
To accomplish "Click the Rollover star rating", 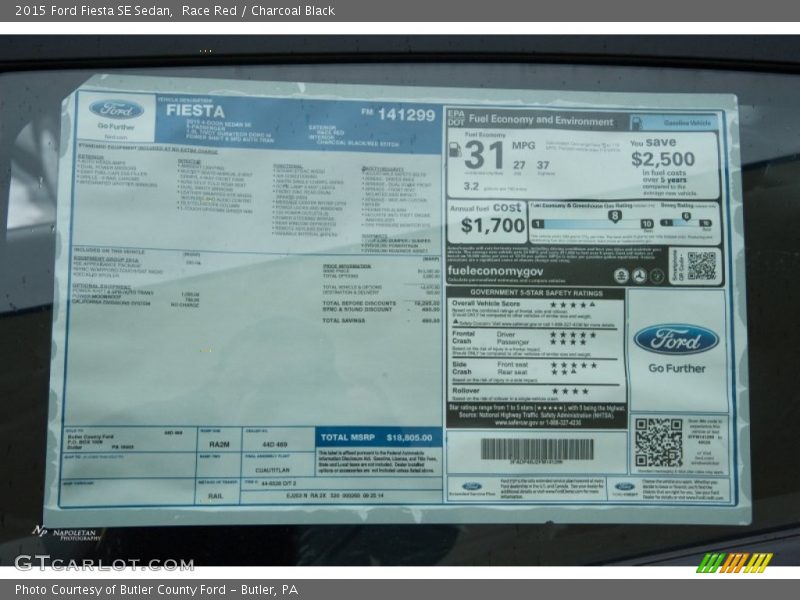I will (570, 391).
